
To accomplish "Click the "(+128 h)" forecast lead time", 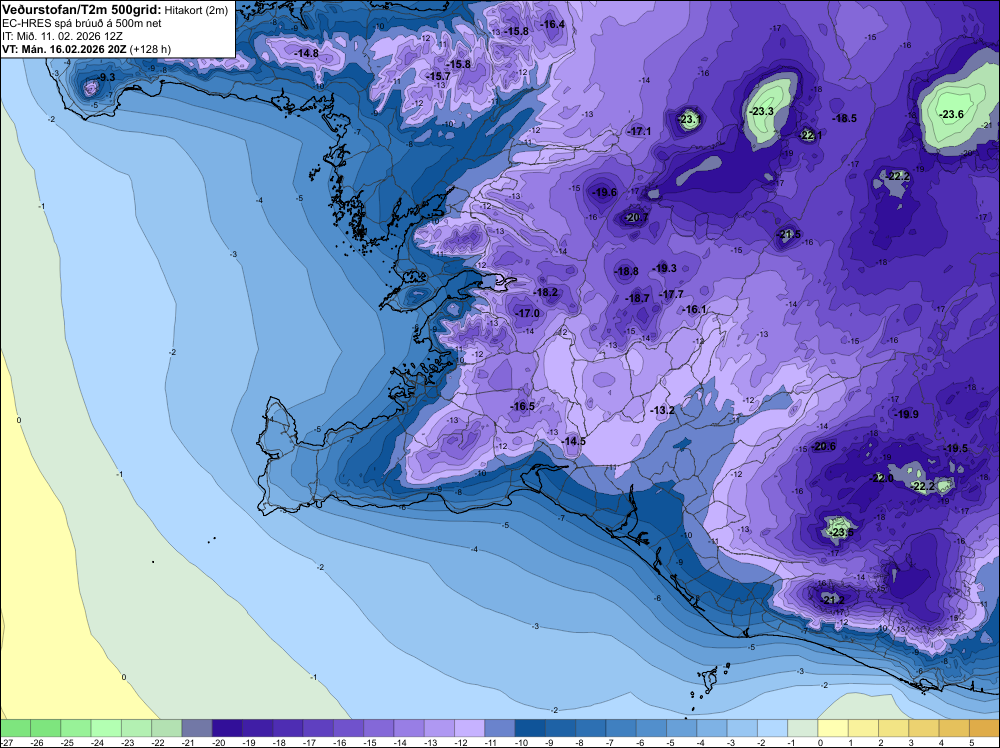I will point(150,49).
